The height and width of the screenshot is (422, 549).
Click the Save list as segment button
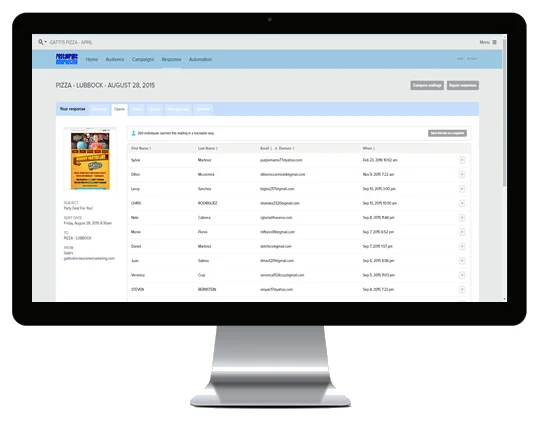(447, 133)
